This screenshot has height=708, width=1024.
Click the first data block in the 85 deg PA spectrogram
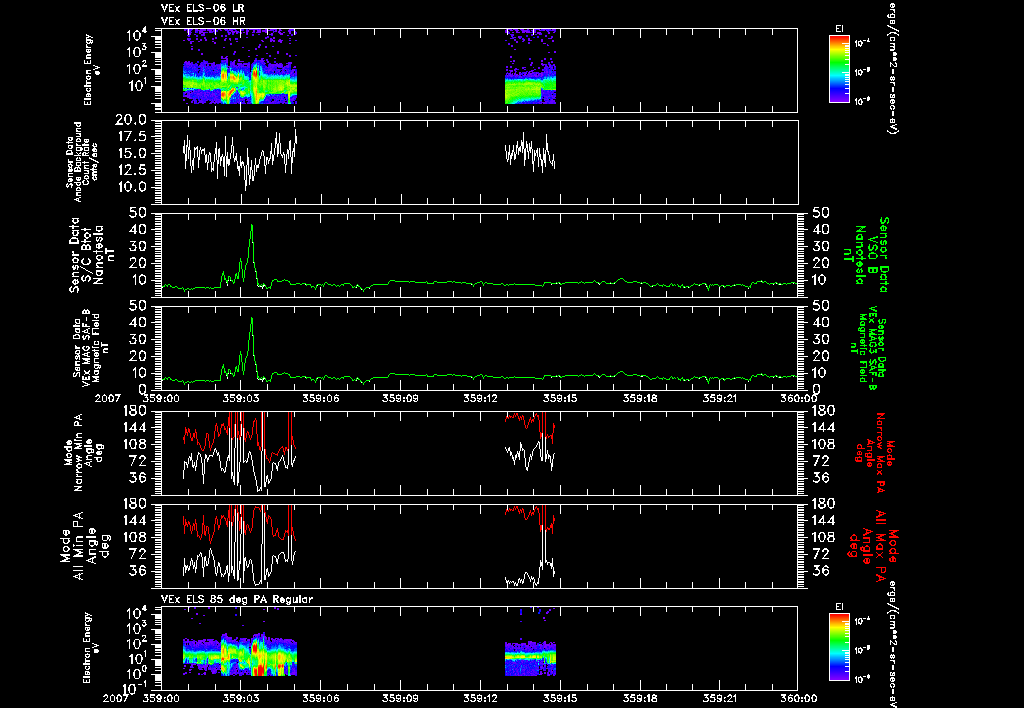(240, 654)
